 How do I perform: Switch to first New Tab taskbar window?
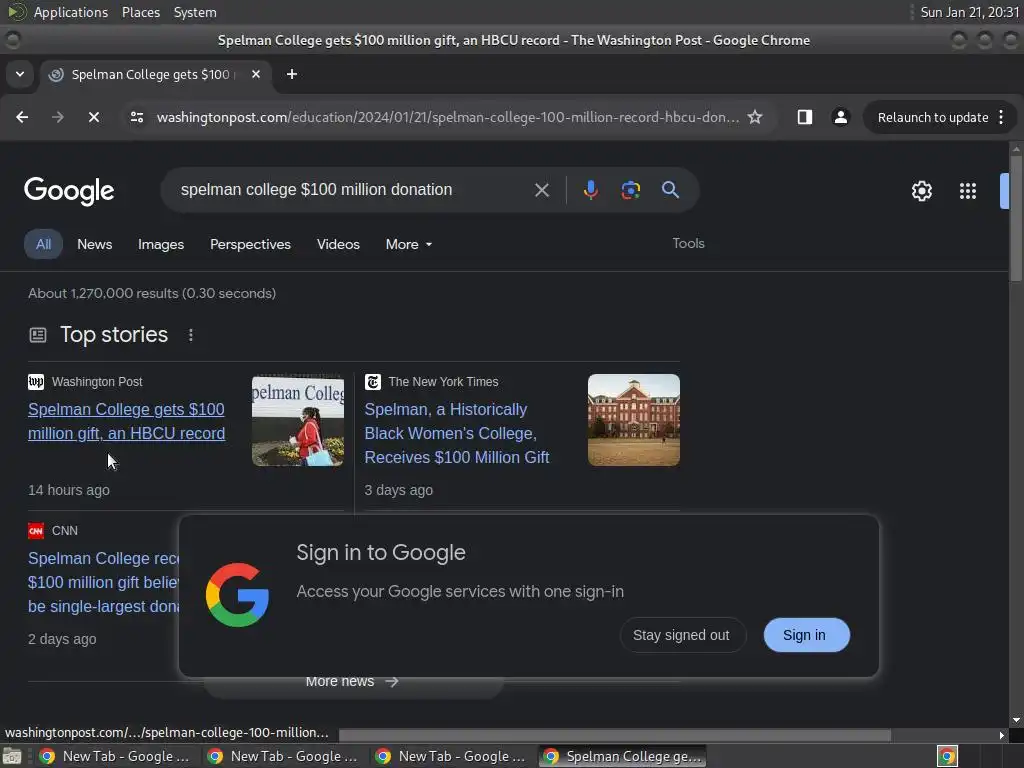[x=116, y=756]
